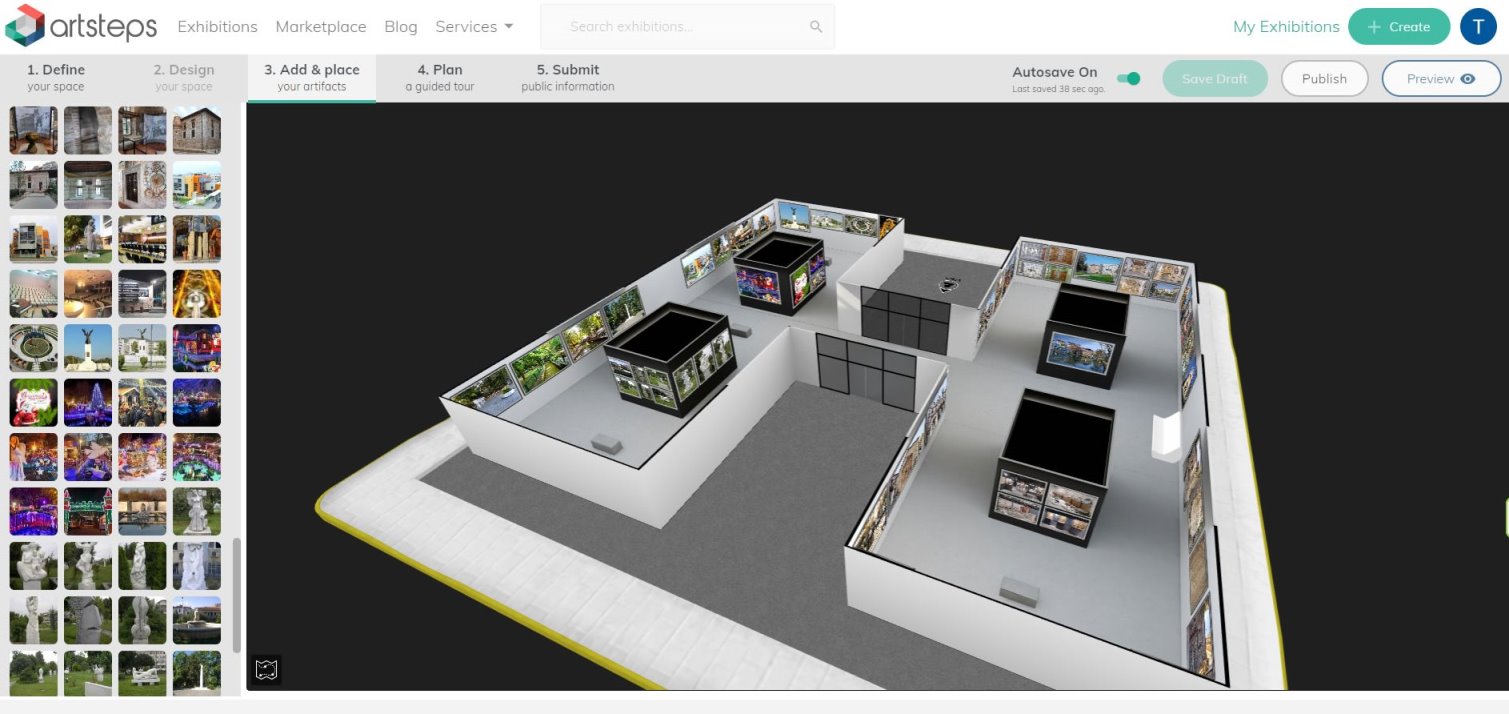
Task: Click the Artsteps logo icon
Action: (x=25, y=26)
